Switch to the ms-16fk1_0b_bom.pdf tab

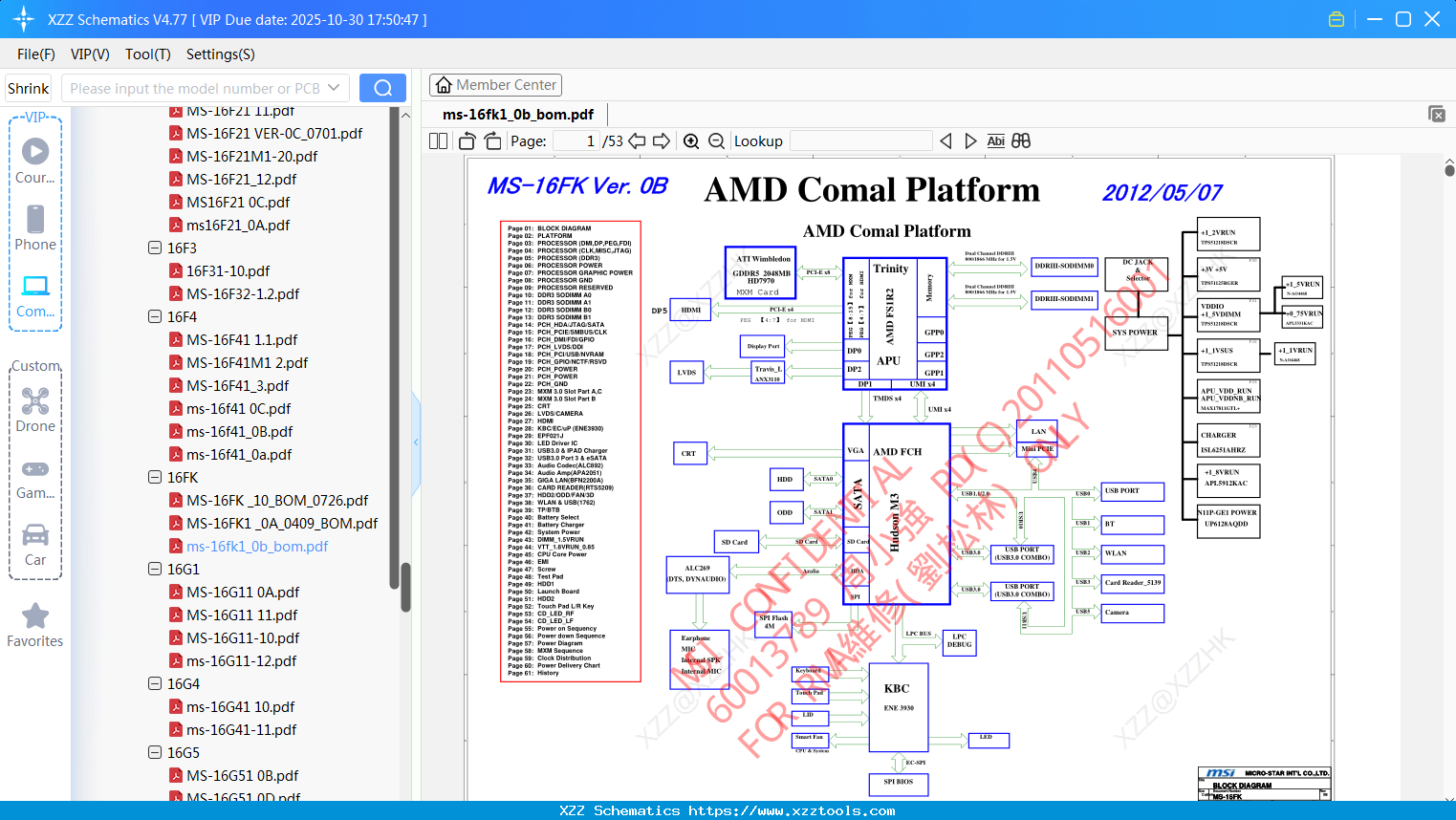point(520,114)
